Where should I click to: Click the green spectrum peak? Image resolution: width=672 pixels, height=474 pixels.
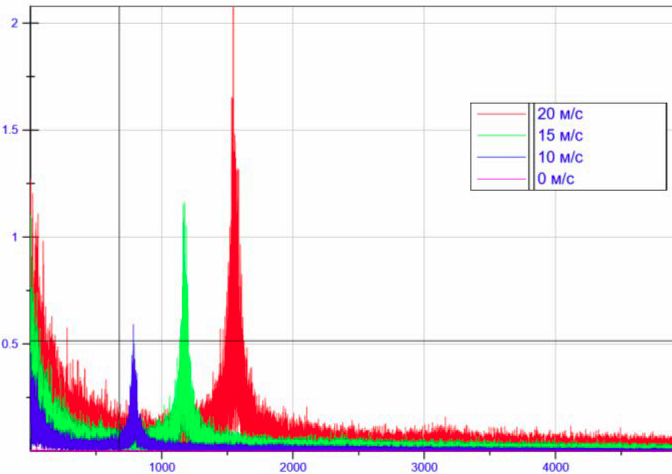(184, 321)
